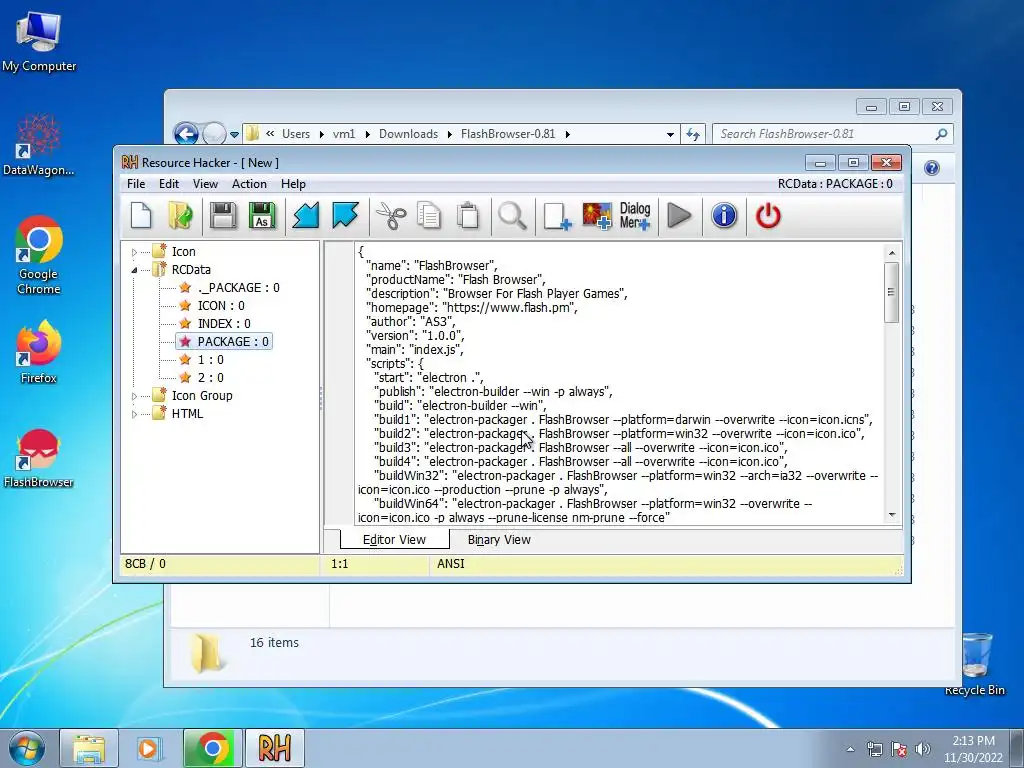Click the network tray icon
1024x768 pixels.
pyautogui.click(x=874, y=749)
